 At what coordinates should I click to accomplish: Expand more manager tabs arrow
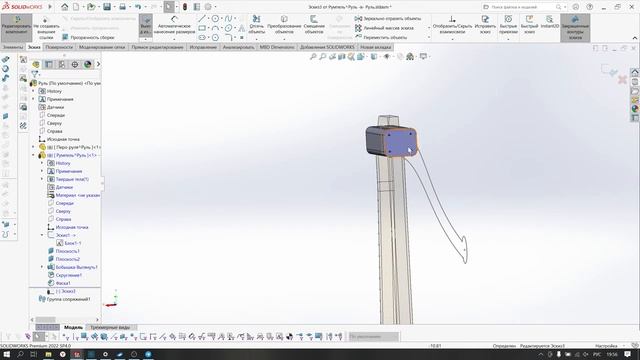(x=98, y=64)
